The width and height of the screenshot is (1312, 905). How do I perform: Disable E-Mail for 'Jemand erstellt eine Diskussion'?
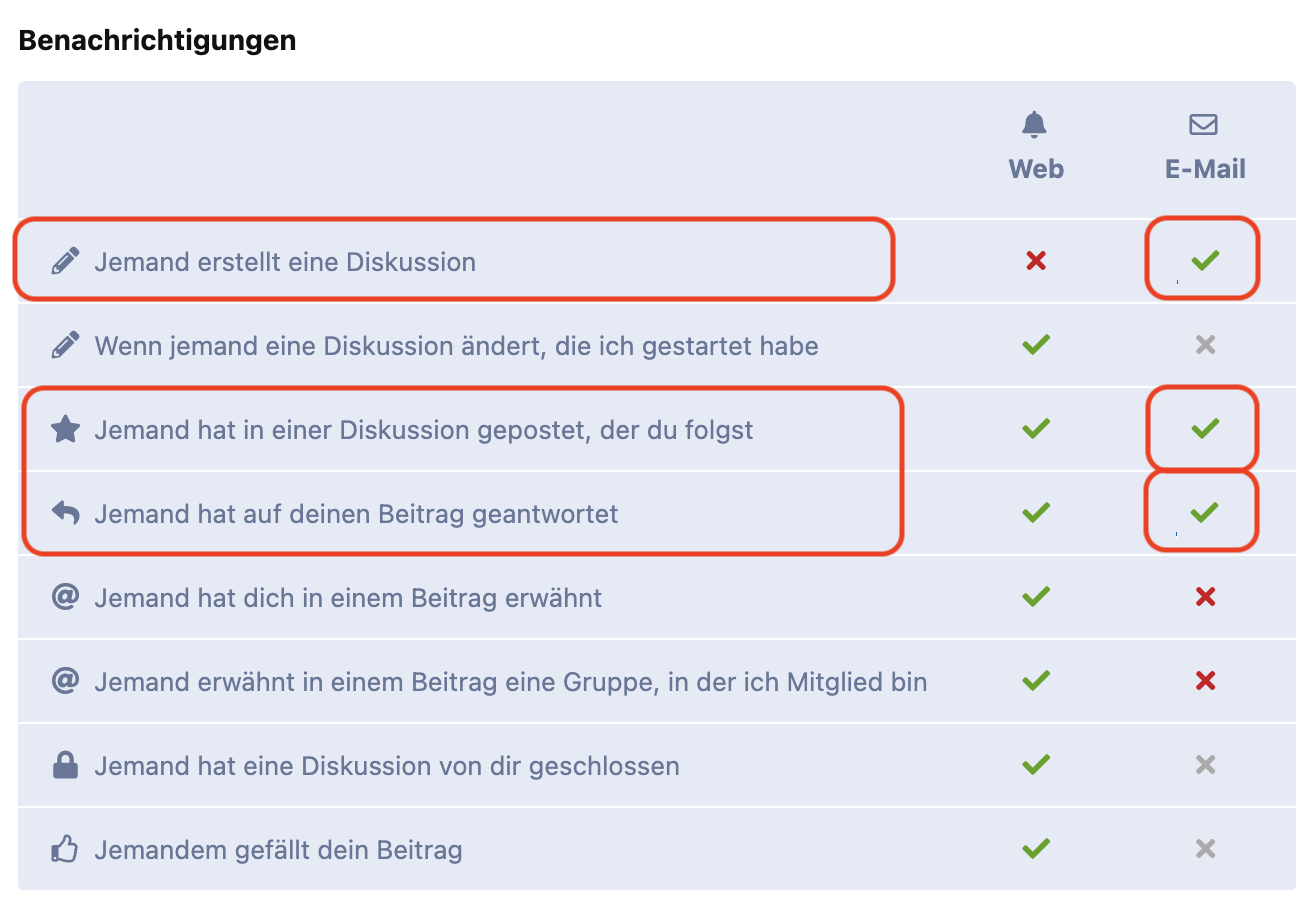[x=1205, y=261]
